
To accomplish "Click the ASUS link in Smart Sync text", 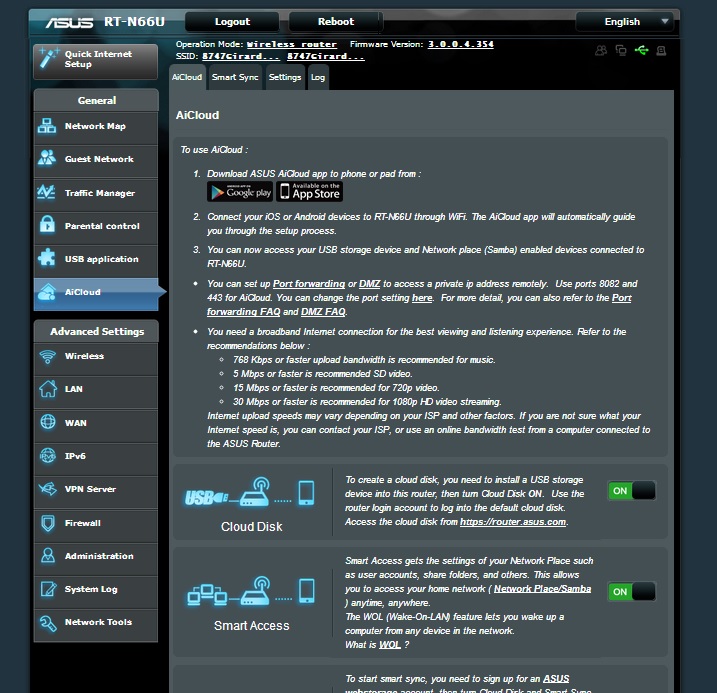I will (x=556, y=679).
